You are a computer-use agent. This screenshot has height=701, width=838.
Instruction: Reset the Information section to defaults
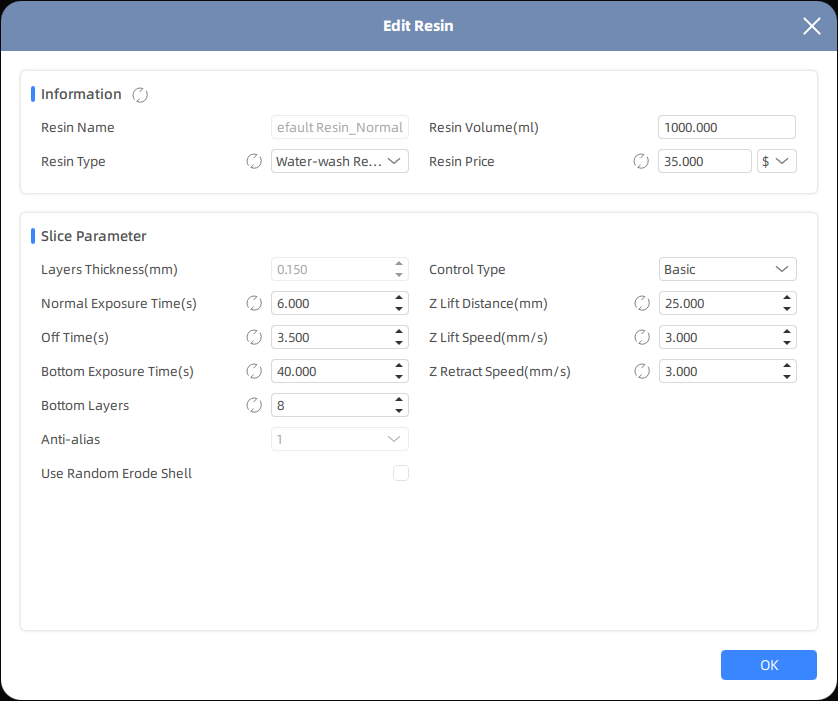(x=140, y=95)
